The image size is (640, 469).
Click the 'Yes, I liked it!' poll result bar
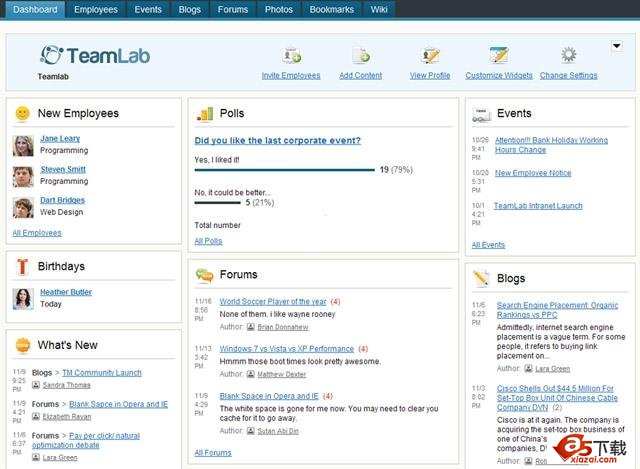284,170
